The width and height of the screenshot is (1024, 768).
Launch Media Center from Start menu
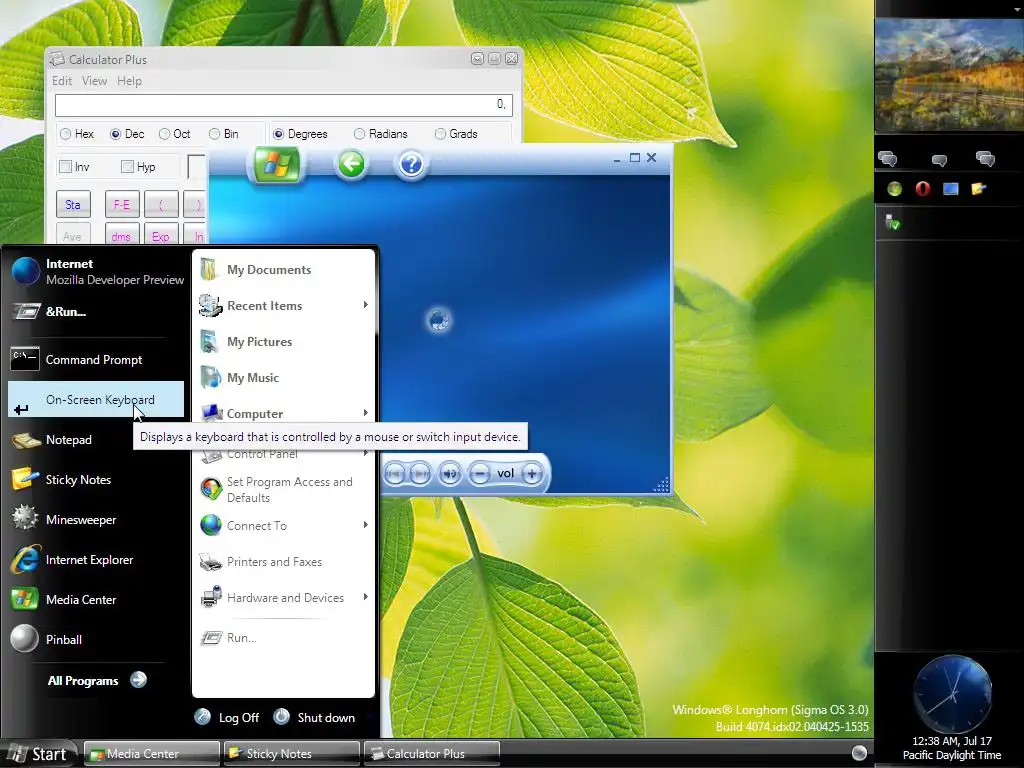(x=97, y=600)
